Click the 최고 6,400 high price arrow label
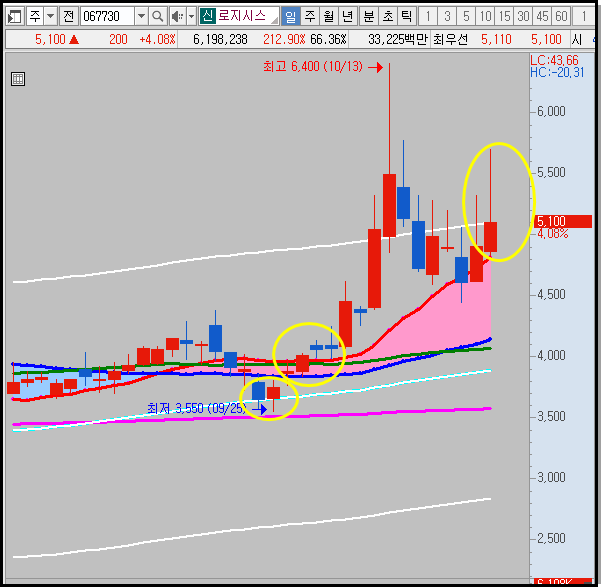 tap(323, 67)
